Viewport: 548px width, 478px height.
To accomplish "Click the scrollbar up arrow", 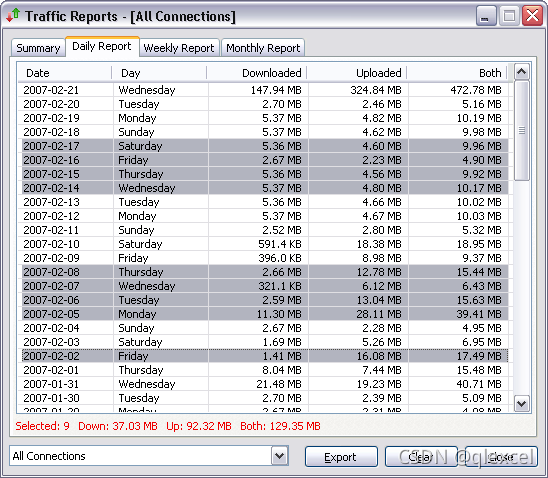I will (x=522, y=72).
